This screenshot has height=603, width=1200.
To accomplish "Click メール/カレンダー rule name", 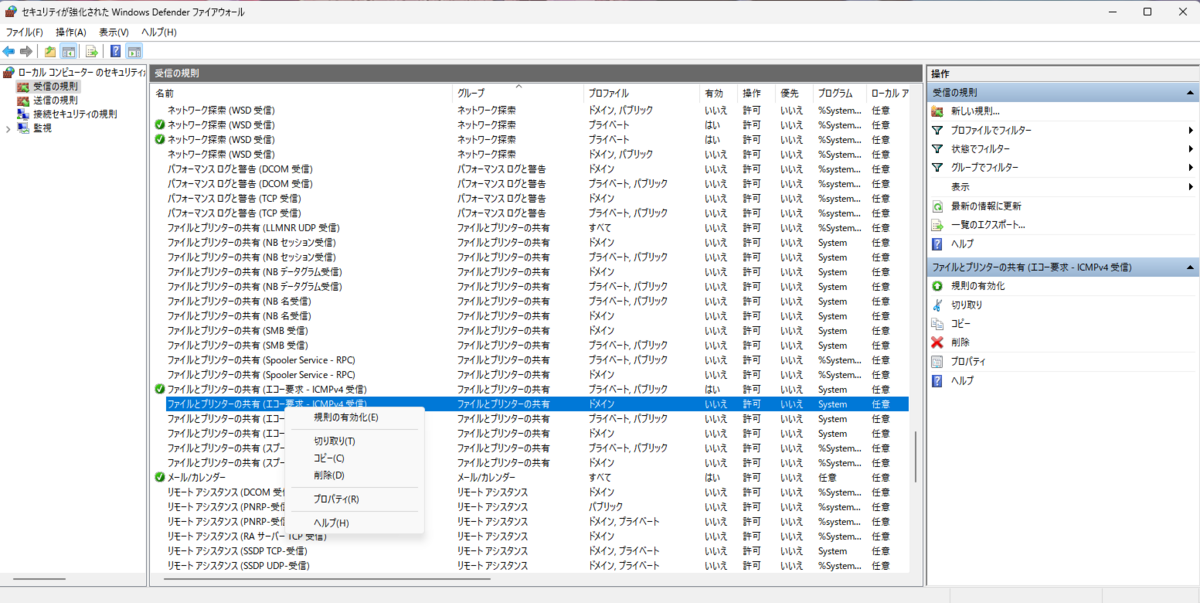I will (196, 477).
